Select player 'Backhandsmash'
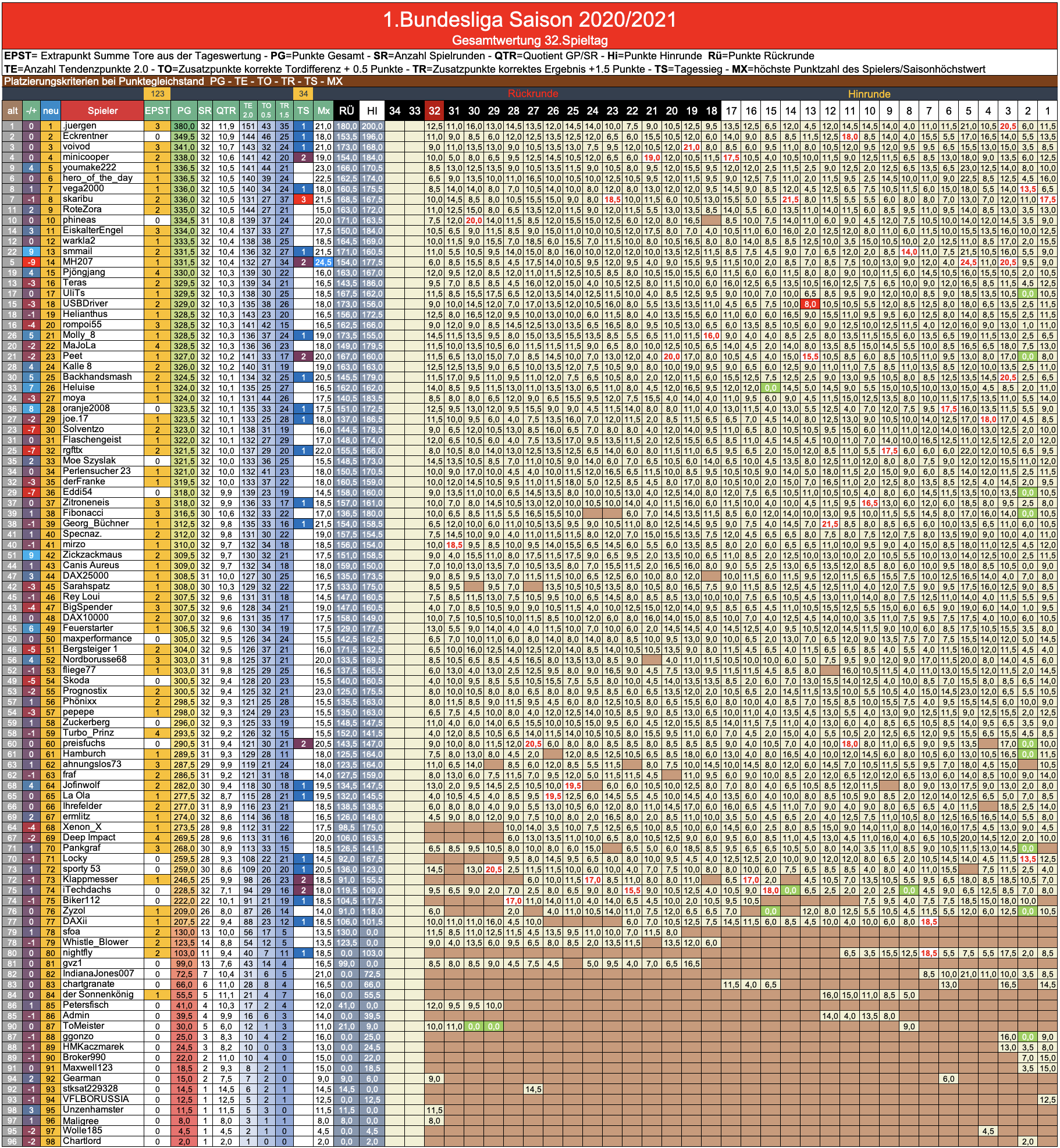 click(102, 377)
